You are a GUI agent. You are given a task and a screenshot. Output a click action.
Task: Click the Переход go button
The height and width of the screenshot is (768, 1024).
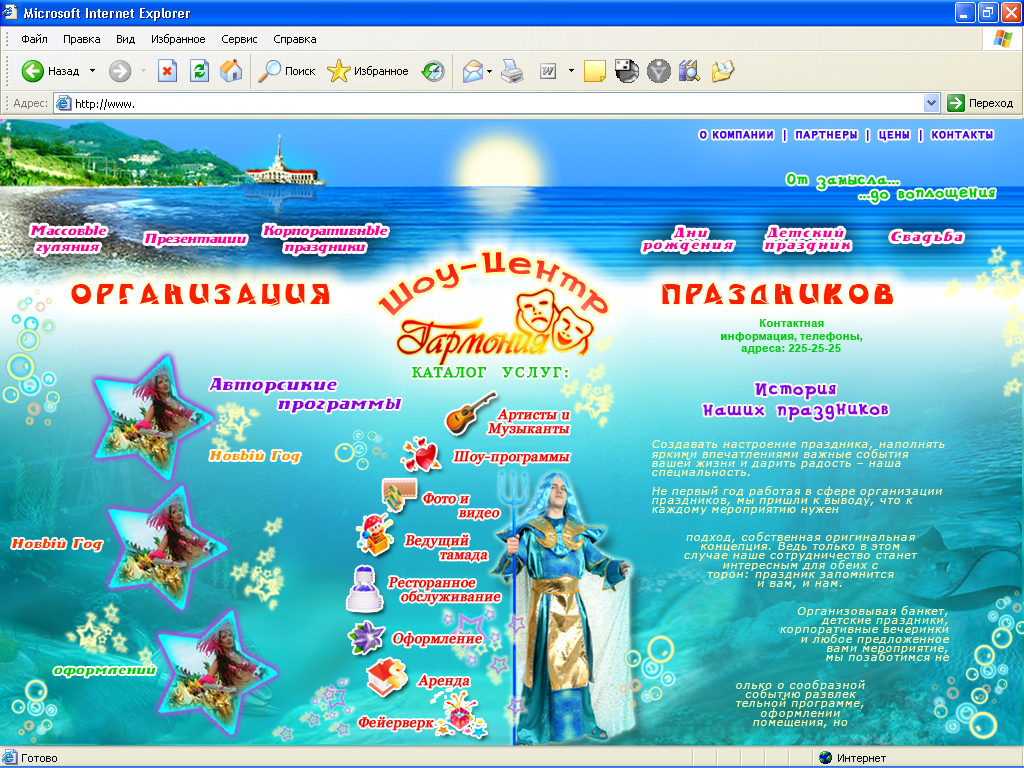pos(980,103)
